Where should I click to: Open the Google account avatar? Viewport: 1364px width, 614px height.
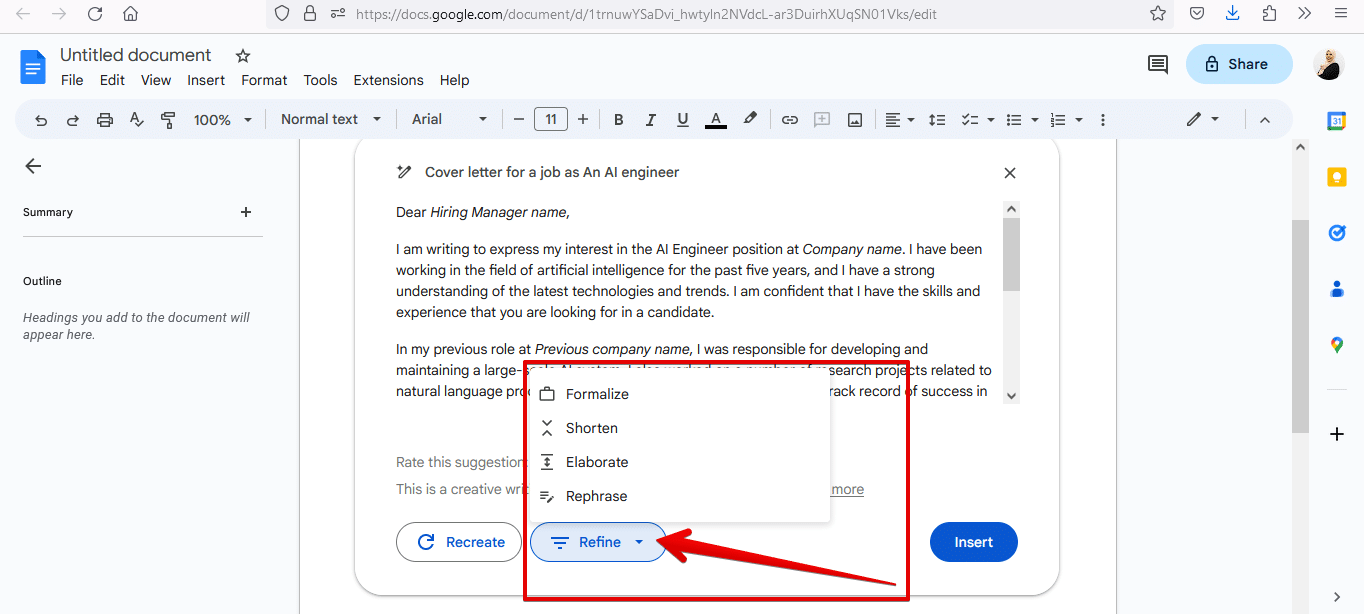pyautogui.click(x=1329, y=64)
